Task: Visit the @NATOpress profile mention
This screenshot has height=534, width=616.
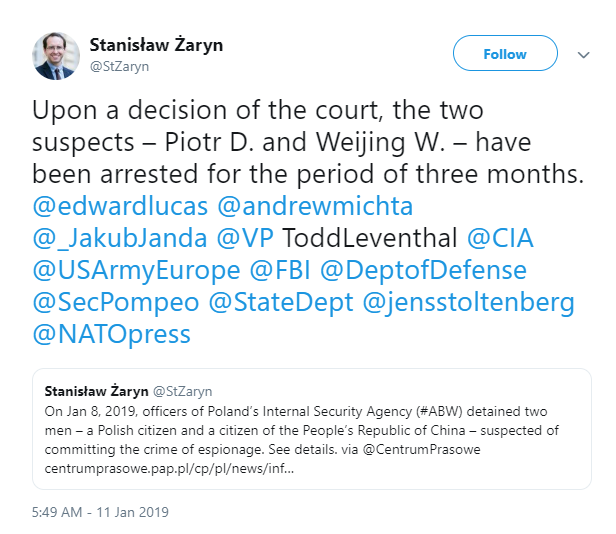Action: 112,335
